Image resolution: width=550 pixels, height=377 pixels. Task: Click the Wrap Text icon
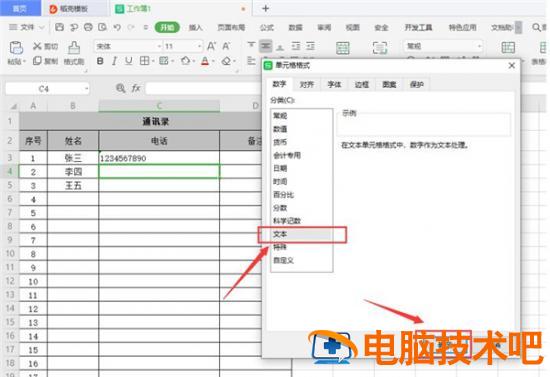pyautogui.click(x=380, y=47)
